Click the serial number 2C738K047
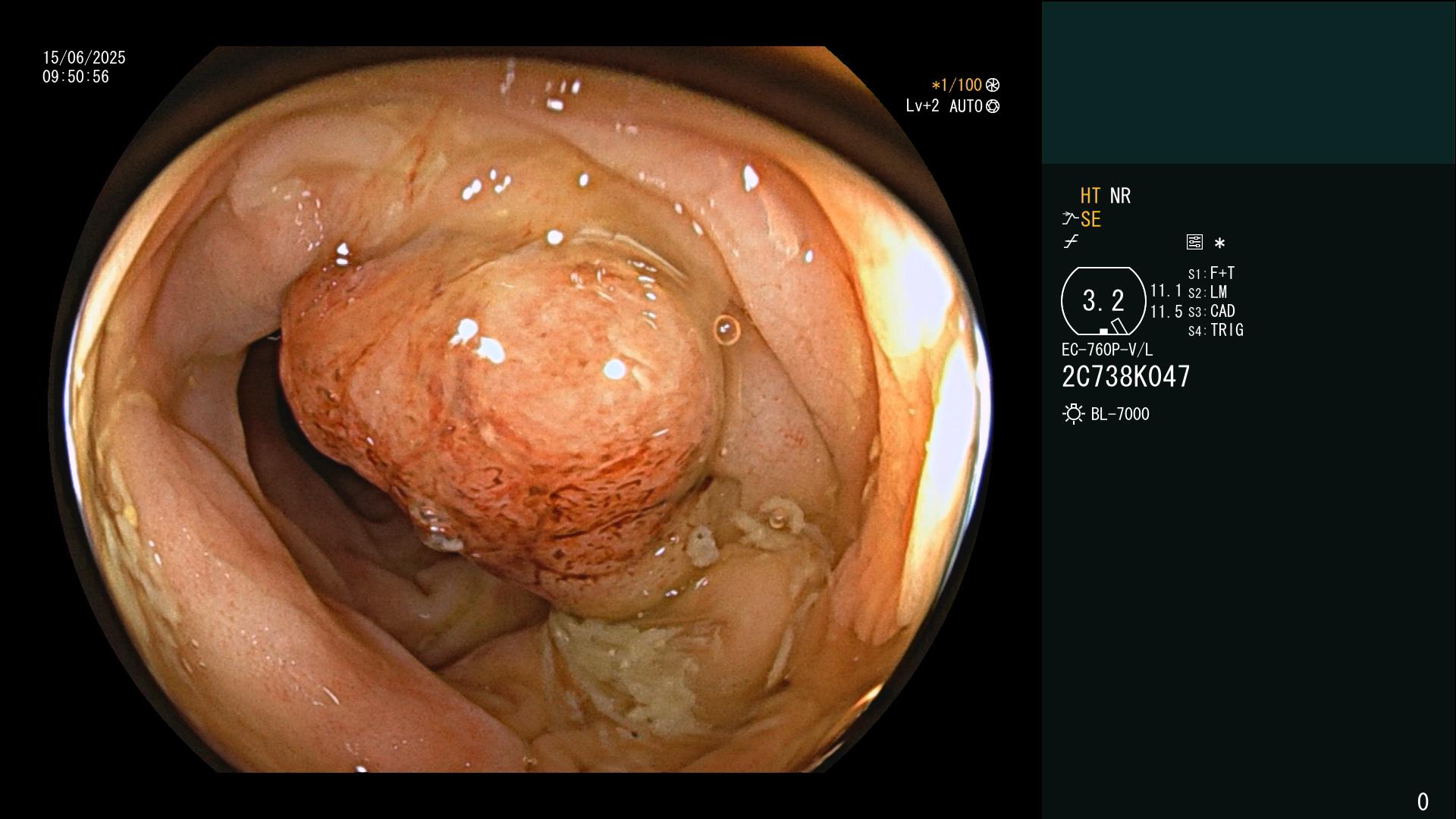This screenshot has width=1456, height=819. click(x=1126, y=376)
